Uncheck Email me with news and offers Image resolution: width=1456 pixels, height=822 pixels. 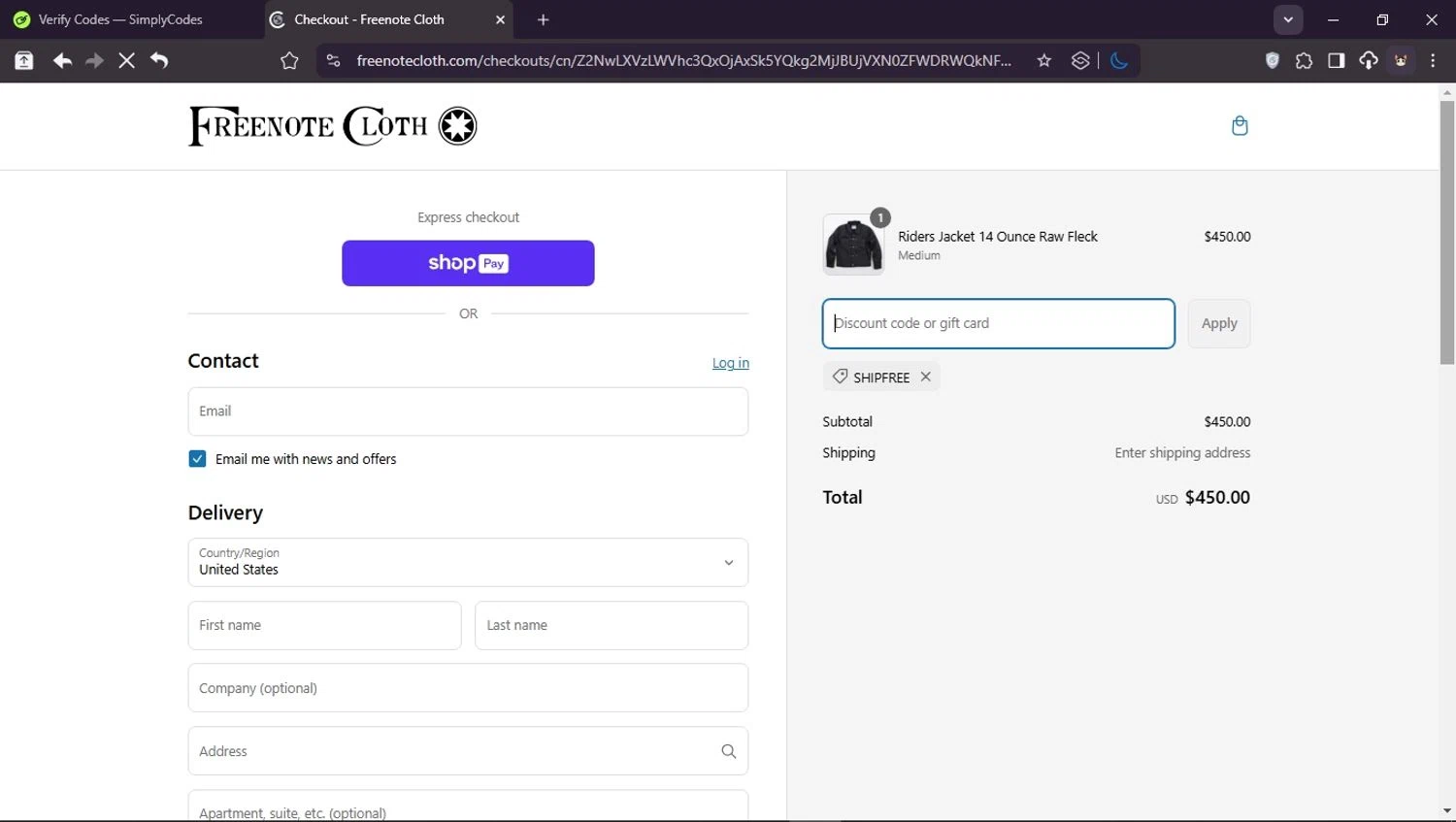(x=197, y=459)
